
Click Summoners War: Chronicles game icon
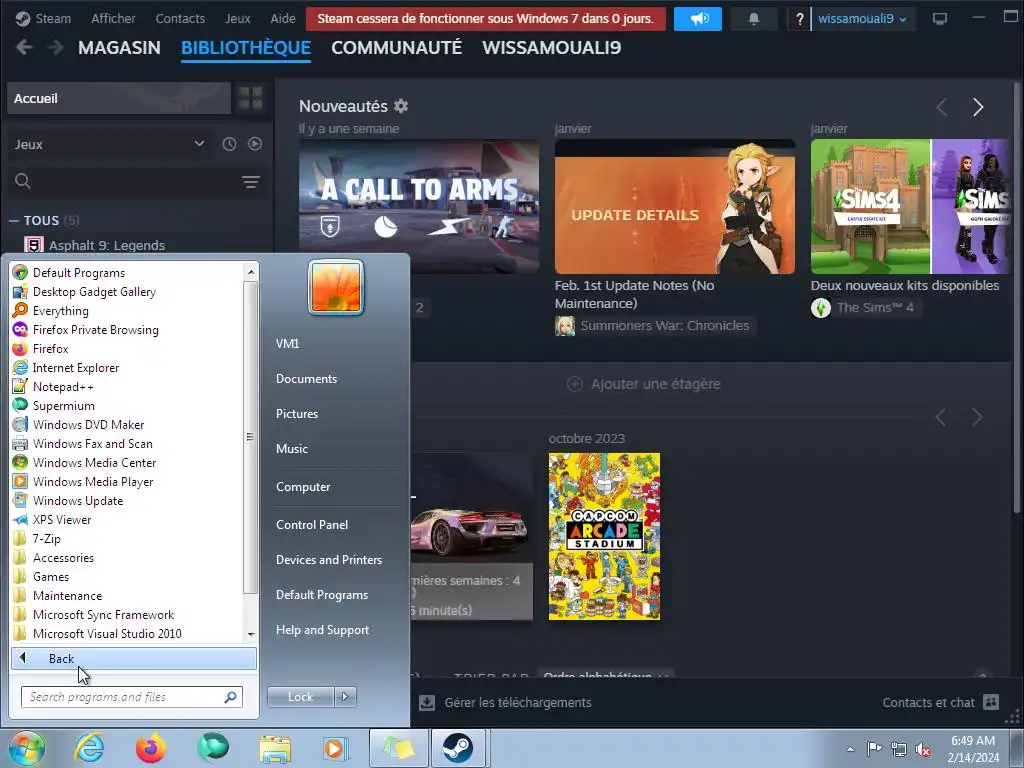565,325
